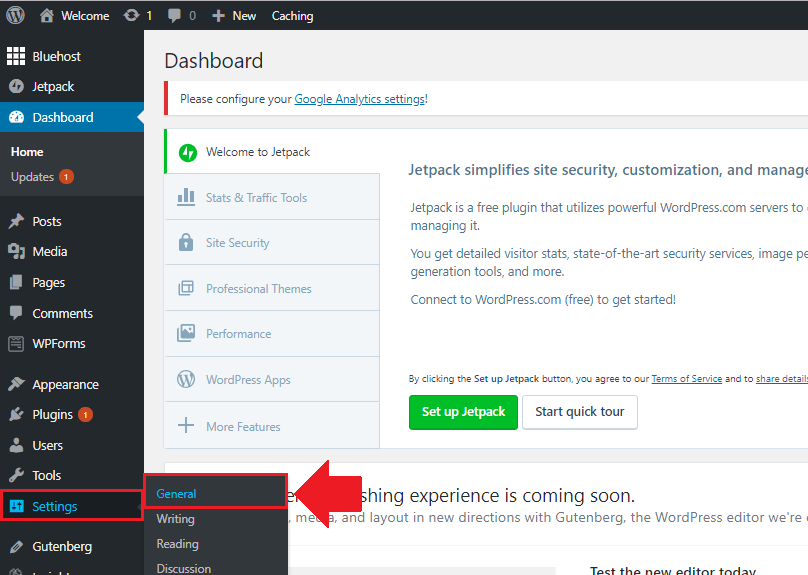Select the Stats & Traffic Tools tab

click(x=272, y=197)
